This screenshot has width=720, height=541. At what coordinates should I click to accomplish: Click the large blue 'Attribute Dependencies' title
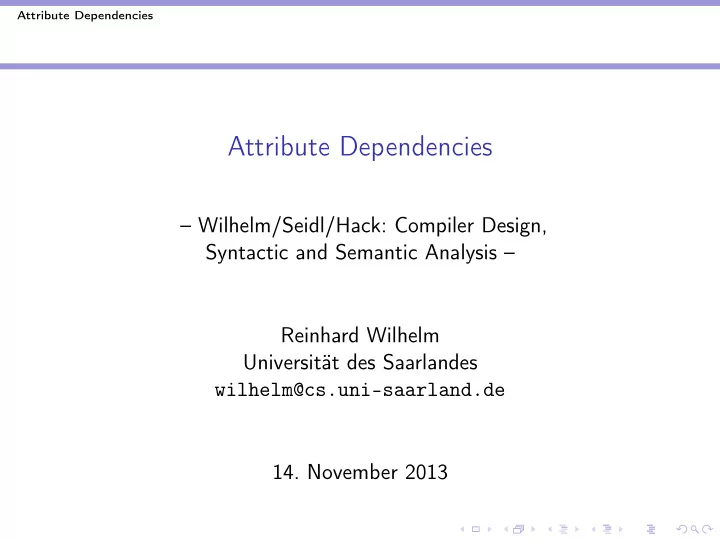(360, 147)
